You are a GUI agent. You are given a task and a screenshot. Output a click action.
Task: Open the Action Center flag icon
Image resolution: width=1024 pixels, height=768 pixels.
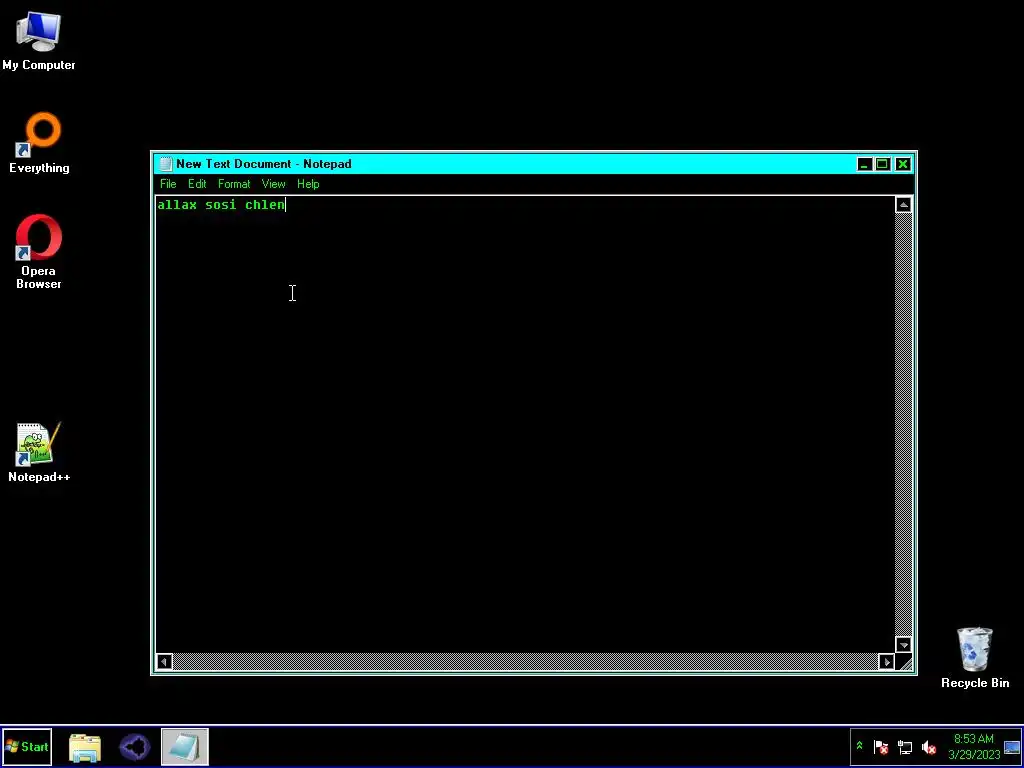click(881, 746)
